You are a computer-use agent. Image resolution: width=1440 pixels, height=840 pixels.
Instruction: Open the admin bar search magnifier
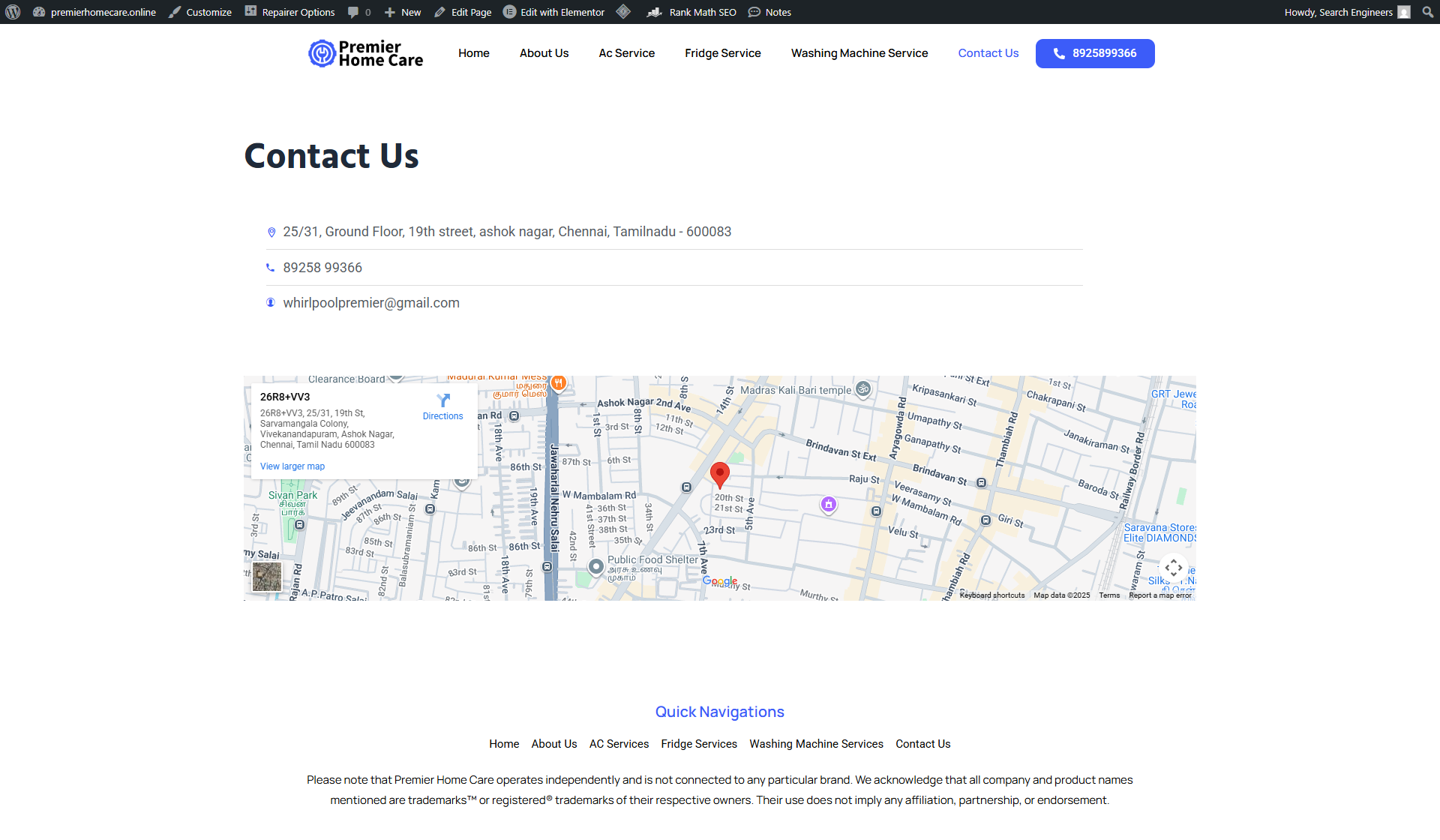[1427, 12]
